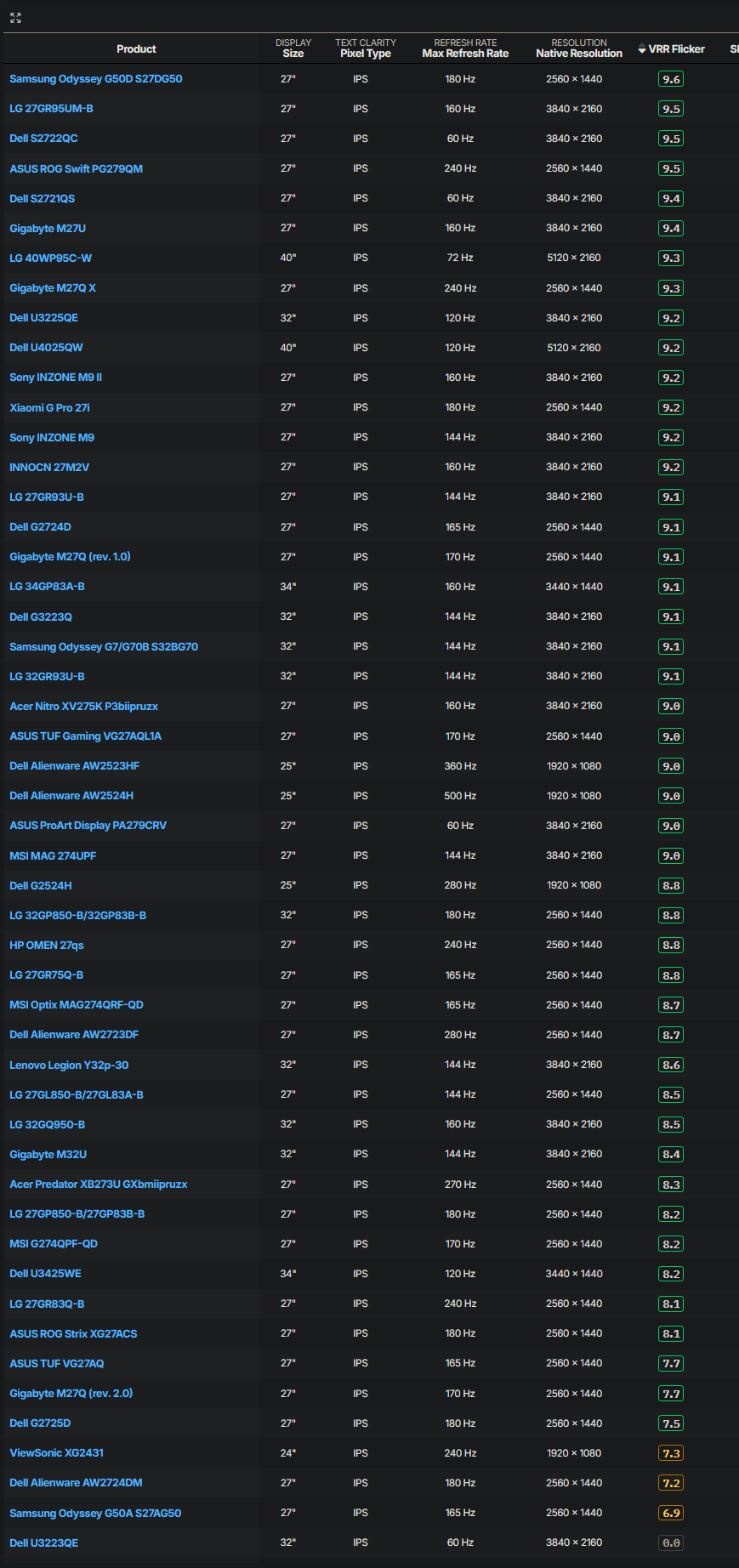This screenshot has height=1568, width=739.
Task: Sort by Native Resolution column header
Action: (579, 48)
